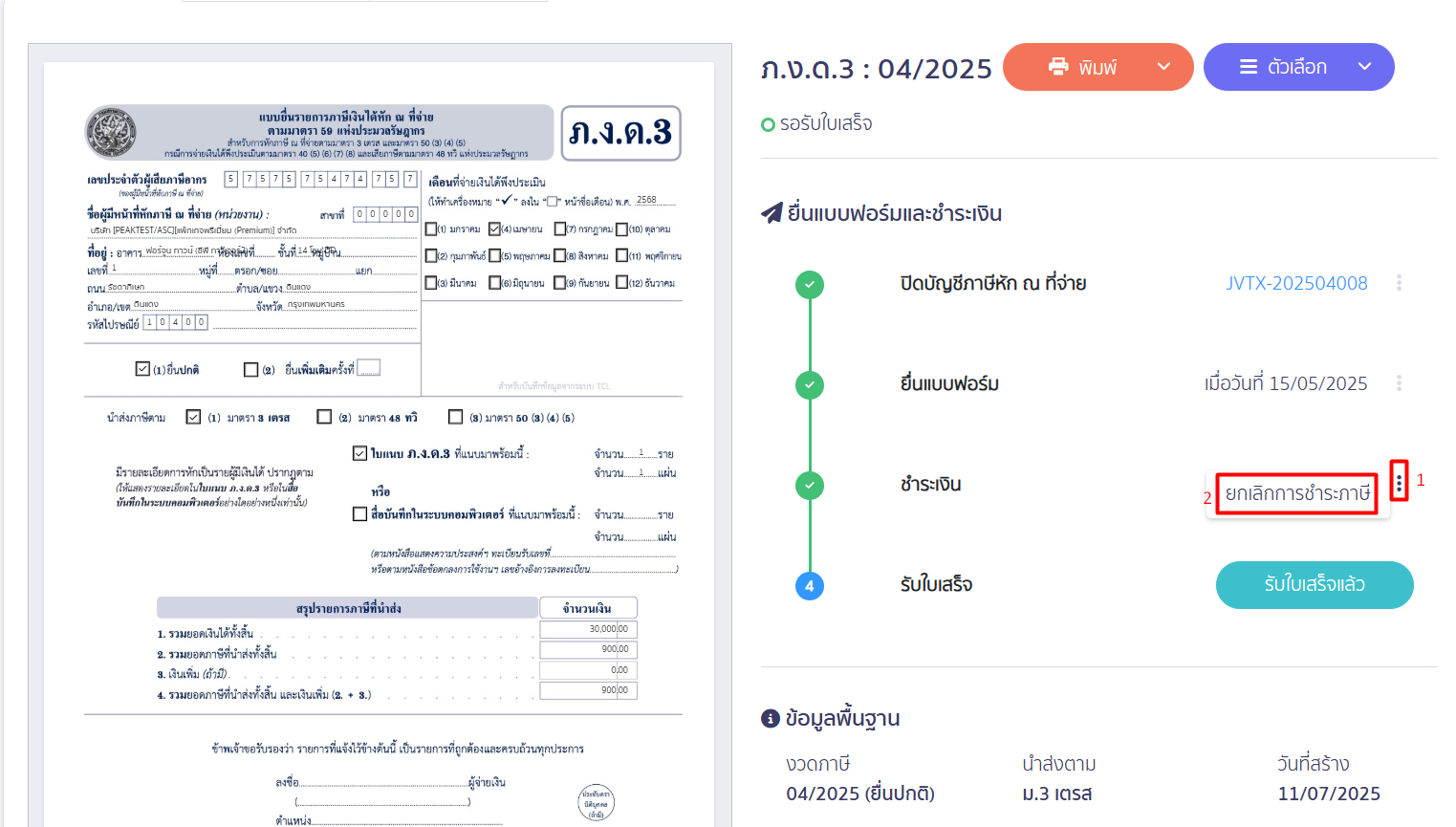Open three-dot menu for ยื่นแบบฟอร์ม row
The width and height of the screenshot is (1456, 827).
click(1399, 383)
